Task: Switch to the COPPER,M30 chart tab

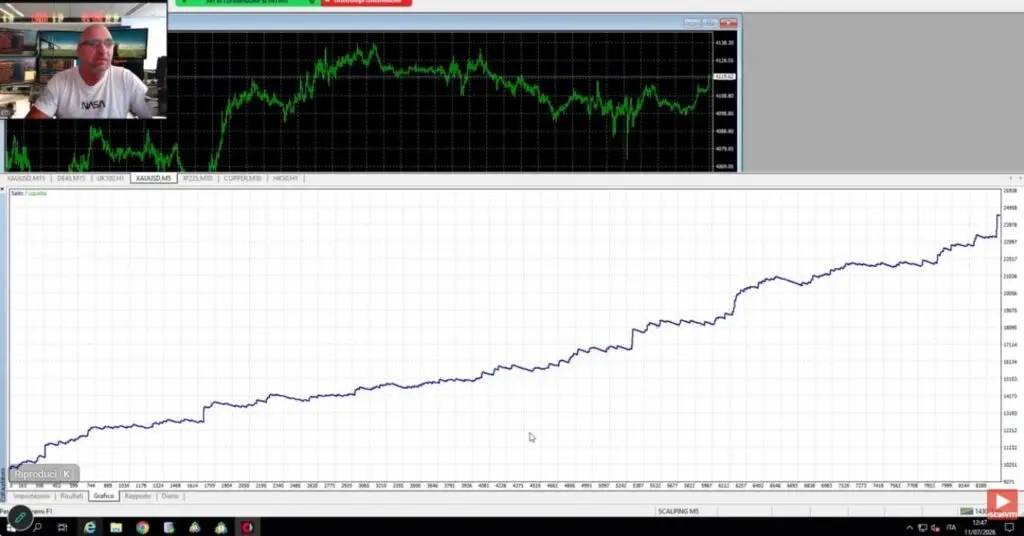Action: (x=242, y=178)
